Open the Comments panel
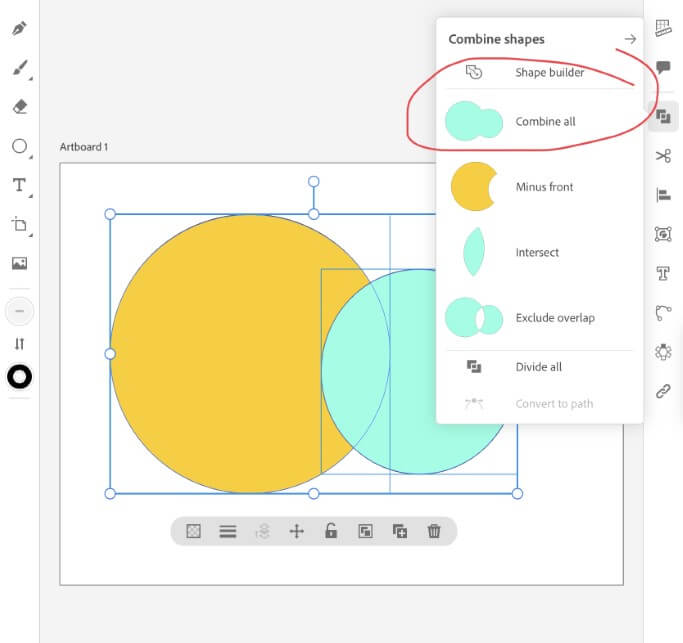The height and width of the screenshot is (643, 683). 663,67
